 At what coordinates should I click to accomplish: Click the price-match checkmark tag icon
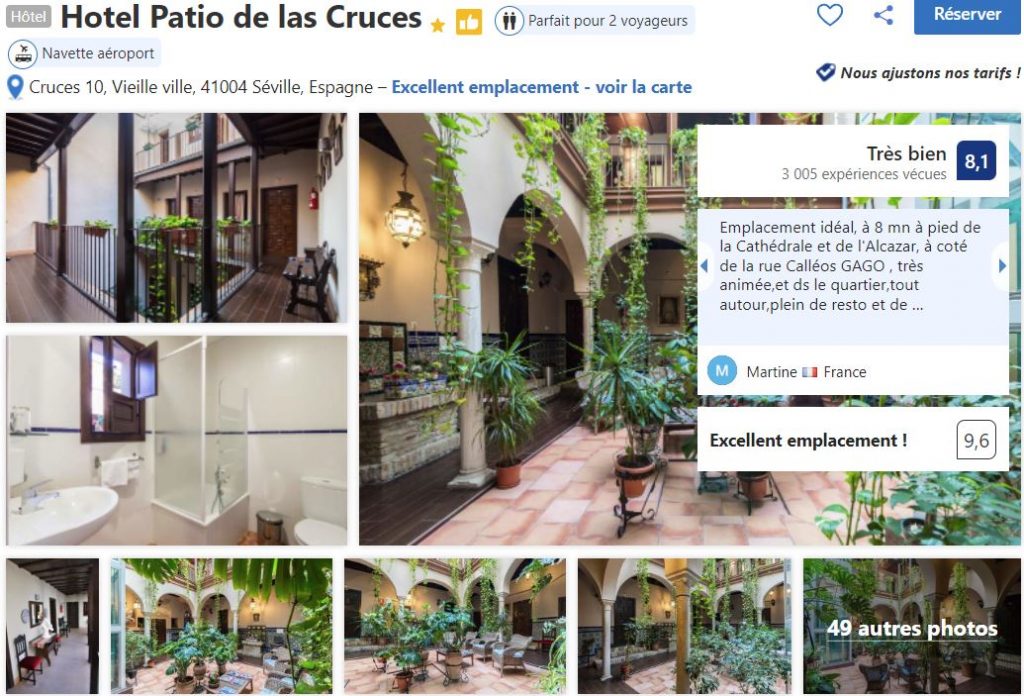point(825,72)
